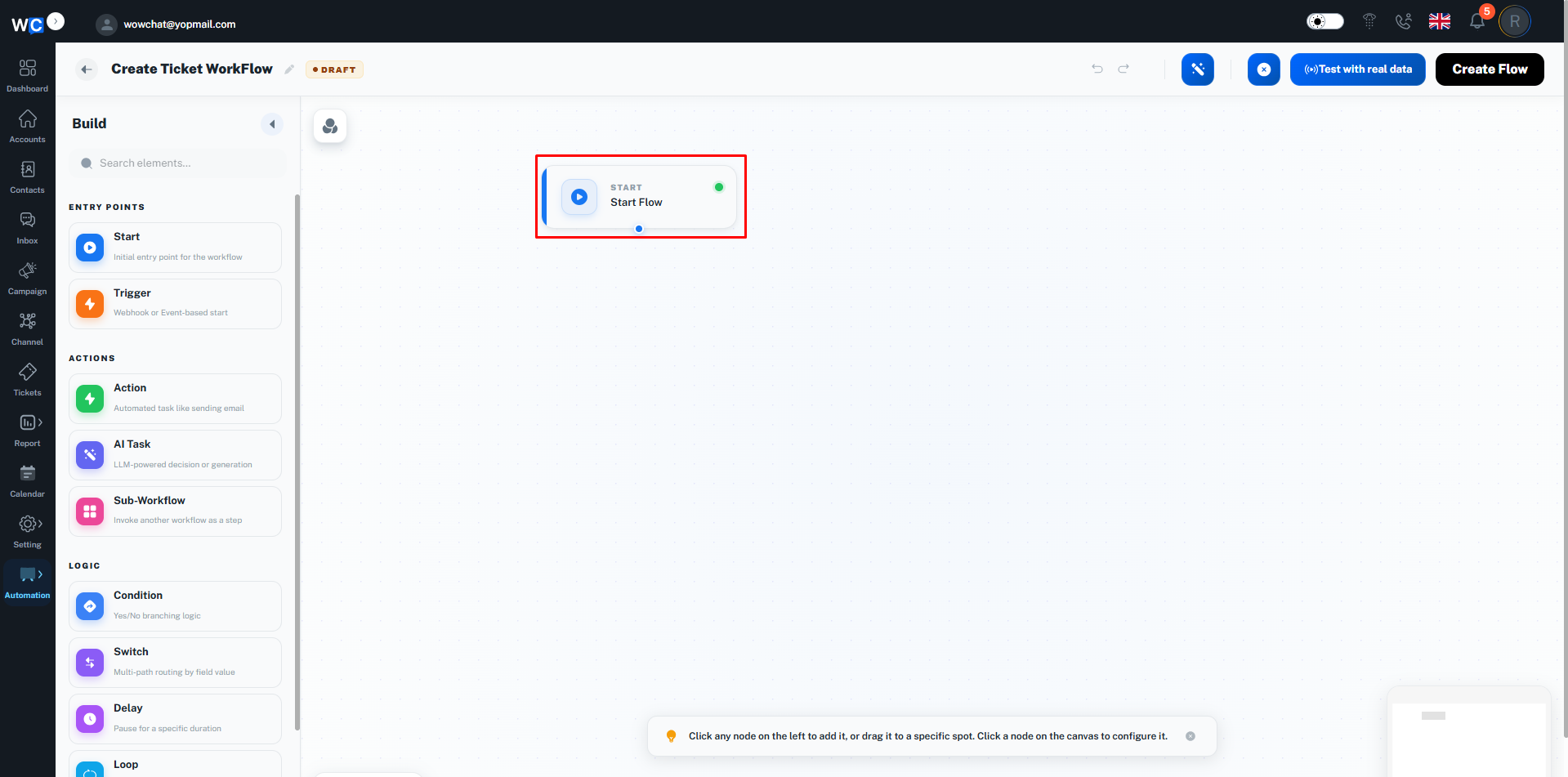The height and width of the screenshot is (777, 1568).
Task: Click the WC logo
Action: [x=27, y=25]
